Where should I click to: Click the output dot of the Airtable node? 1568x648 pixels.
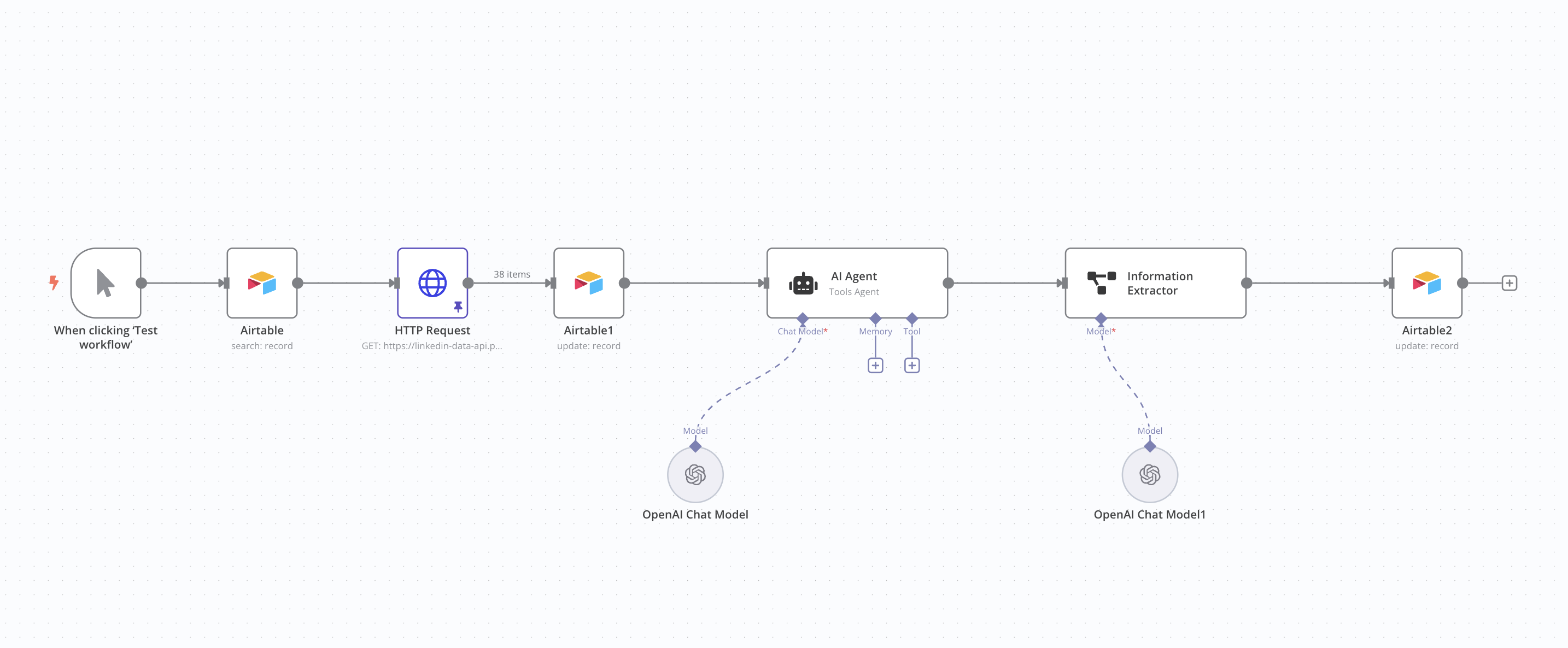(x=297, y=283)
